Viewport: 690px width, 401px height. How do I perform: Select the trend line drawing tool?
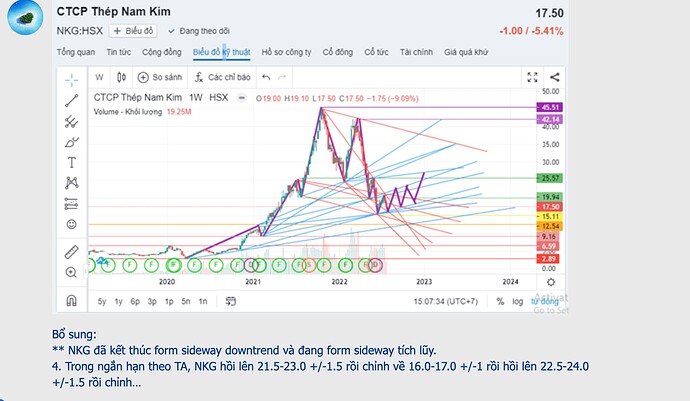[71, 101]
